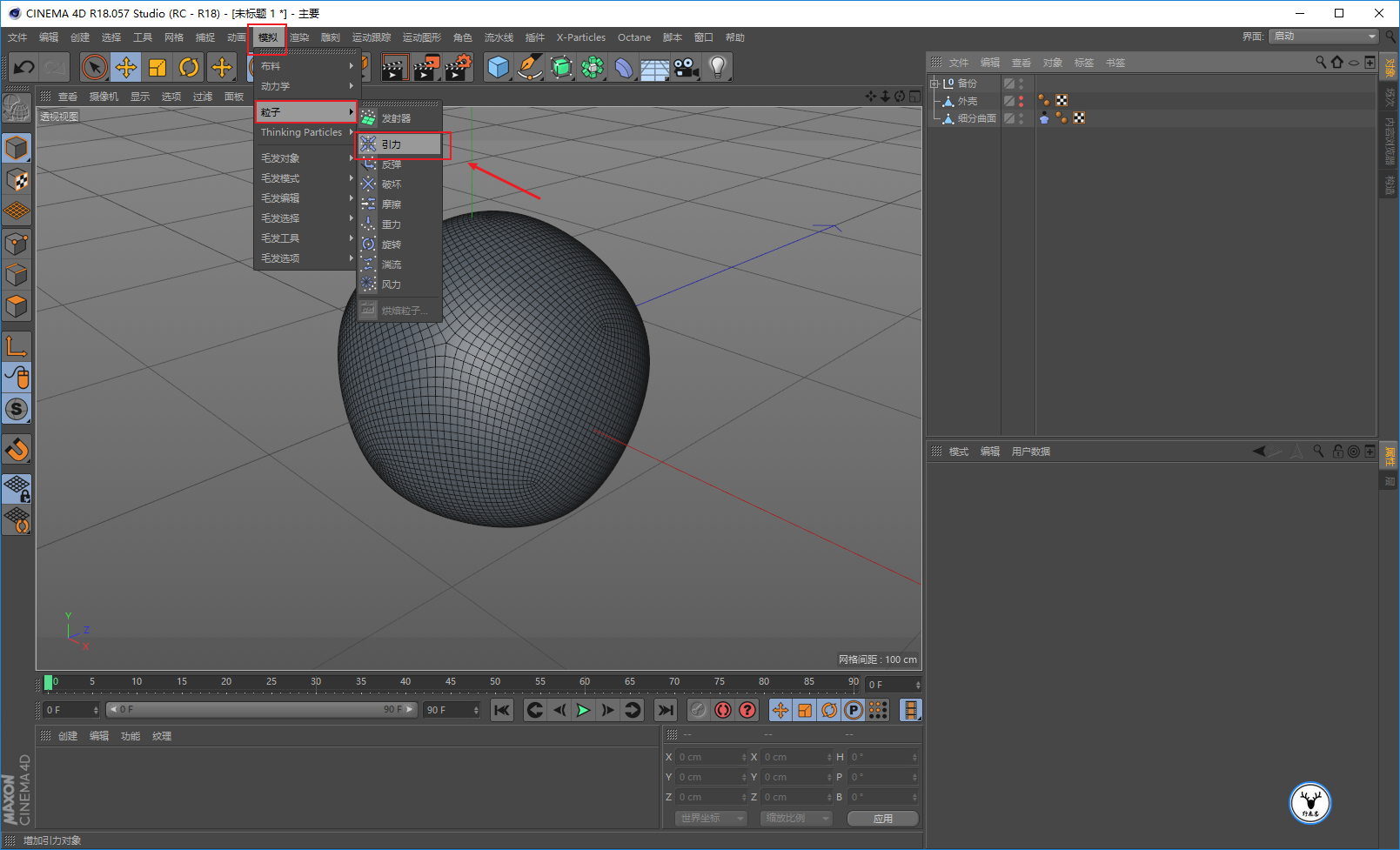Toggle position keyframe recording button
The height and width of the screenshot is (850, 1400).
pos(780,711)
